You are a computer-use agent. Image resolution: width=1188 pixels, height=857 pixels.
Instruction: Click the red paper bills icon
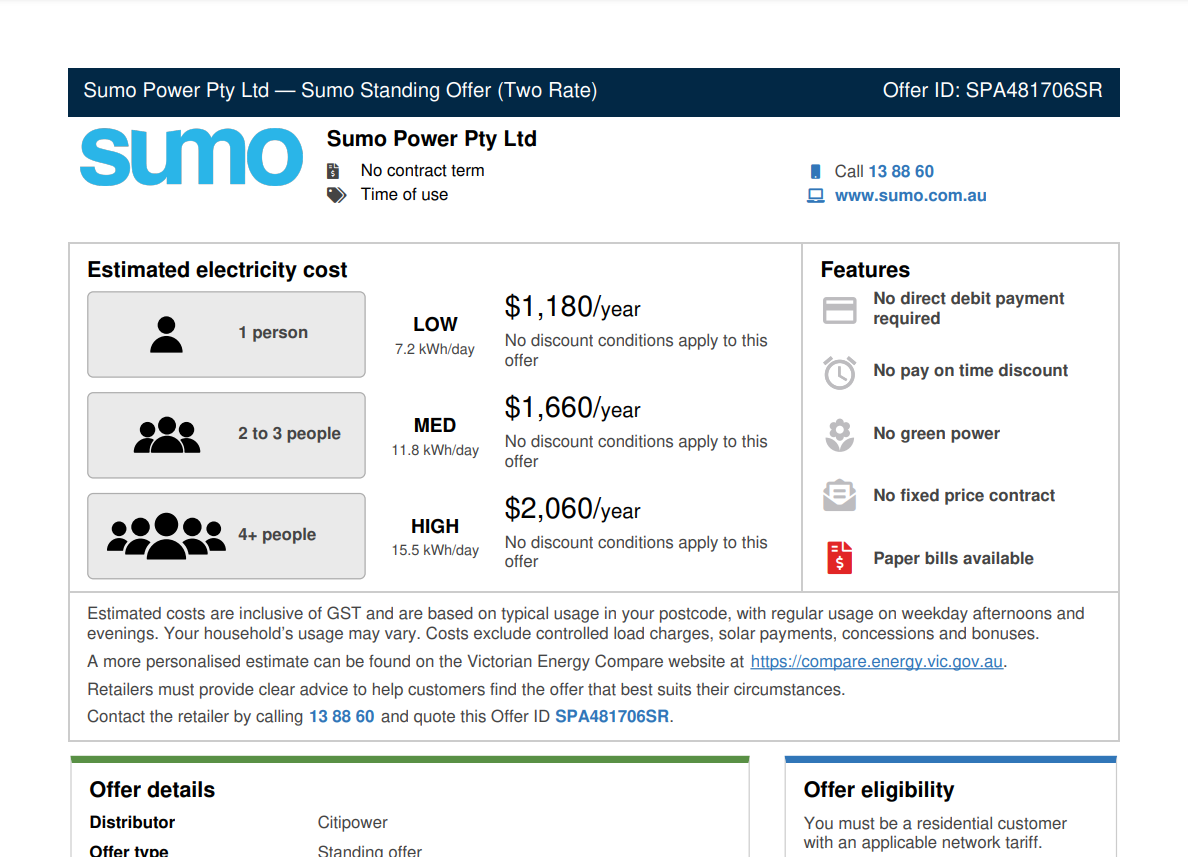pos(839,558)
